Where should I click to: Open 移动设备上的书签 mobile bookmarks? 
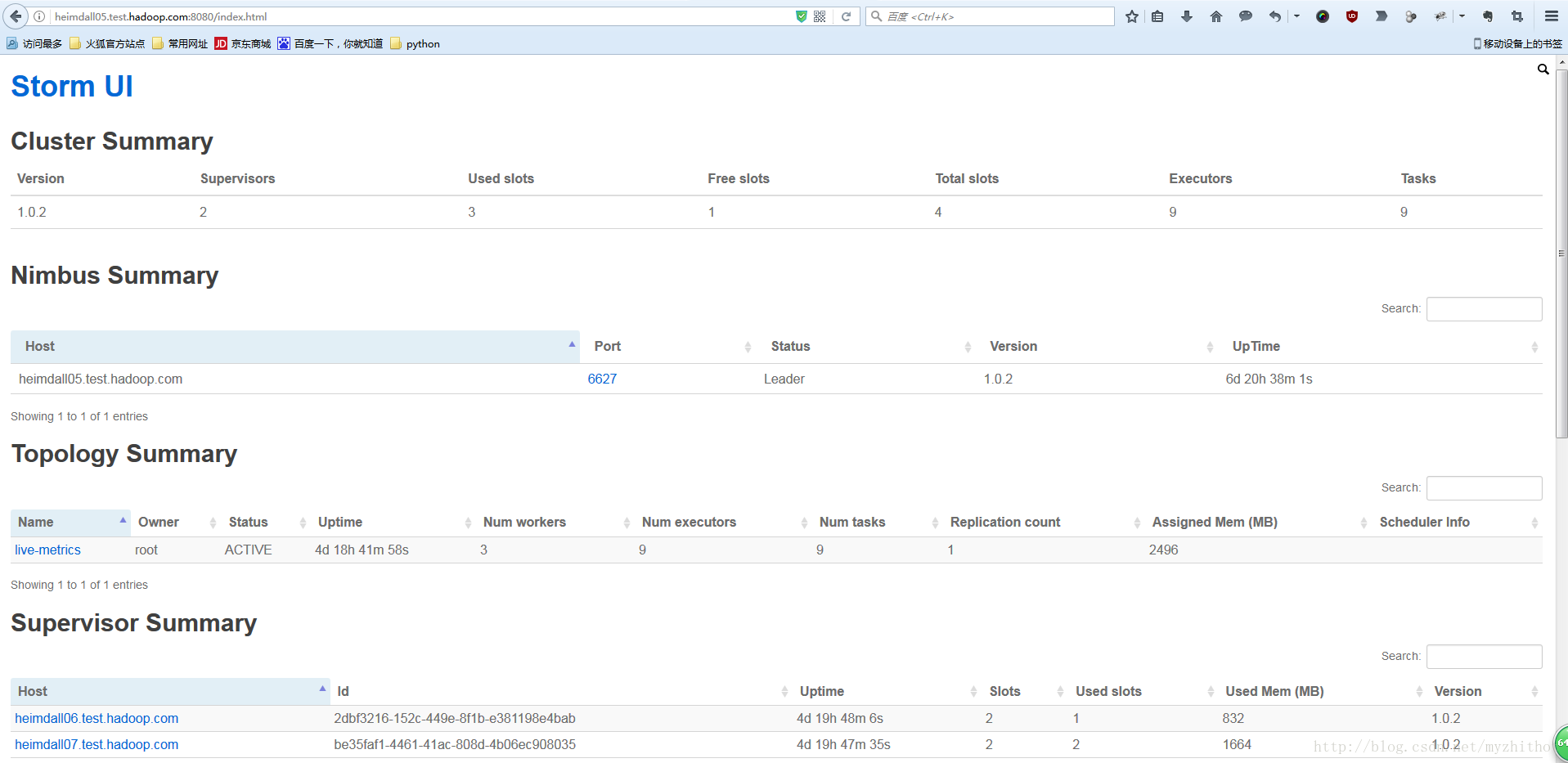click(1518, 44)
